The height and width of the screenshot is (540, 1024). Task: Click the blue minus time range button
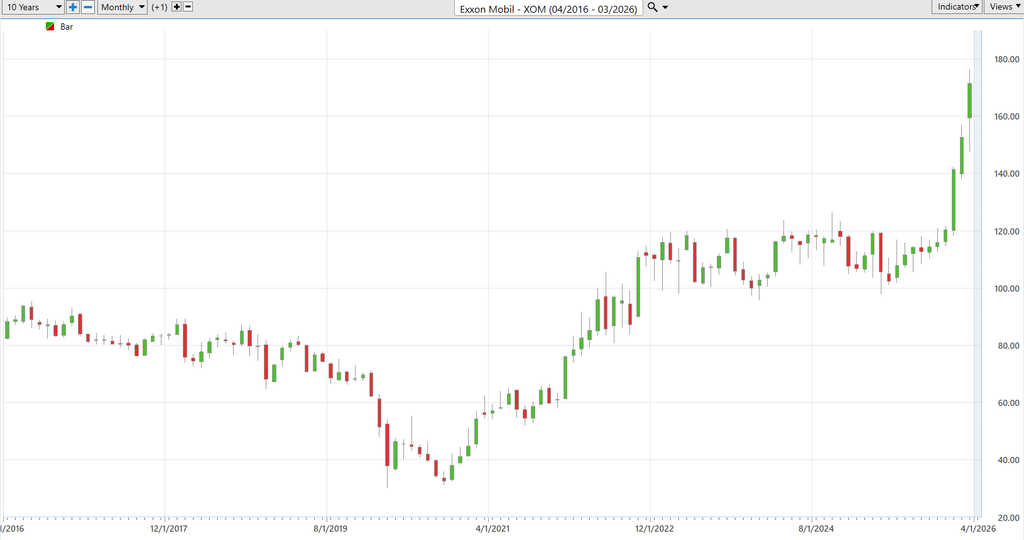pos(88,7)
